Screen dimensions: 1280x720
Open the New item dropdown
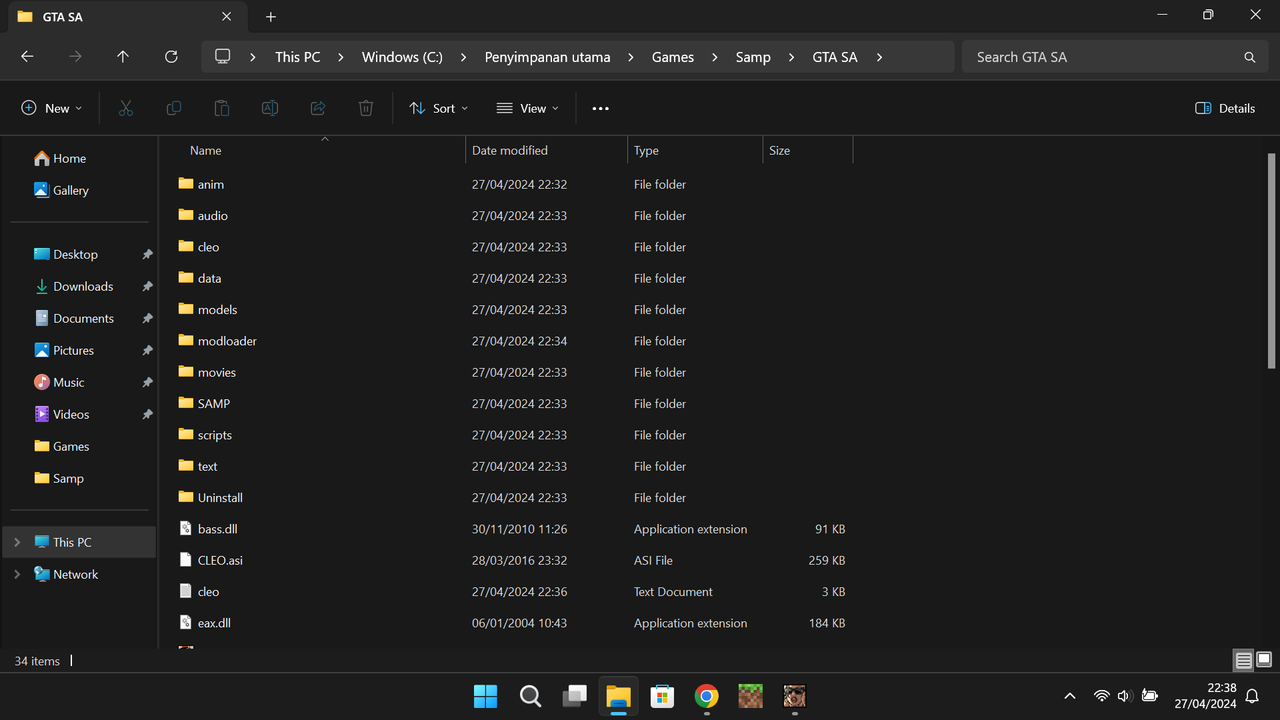(x=52, y=108)
